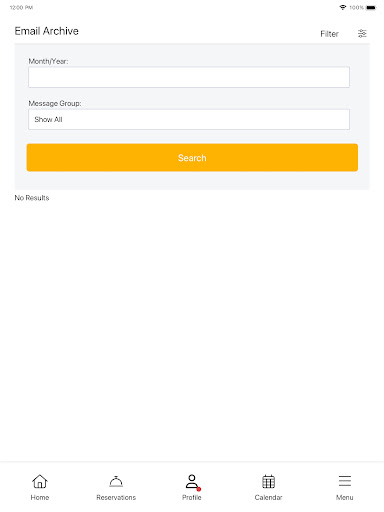Click the Month/Year input field
The image size is (384, 512).
[189, 77]
